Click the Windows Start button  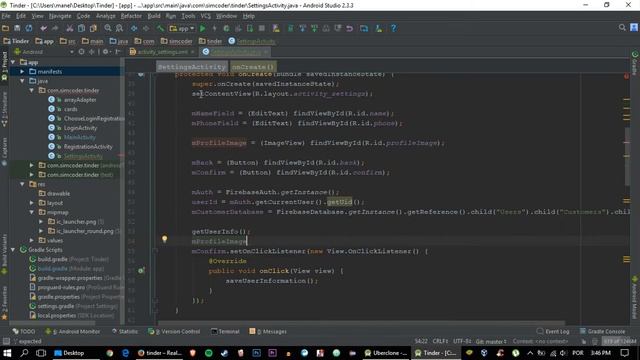(x=7, y=353)
